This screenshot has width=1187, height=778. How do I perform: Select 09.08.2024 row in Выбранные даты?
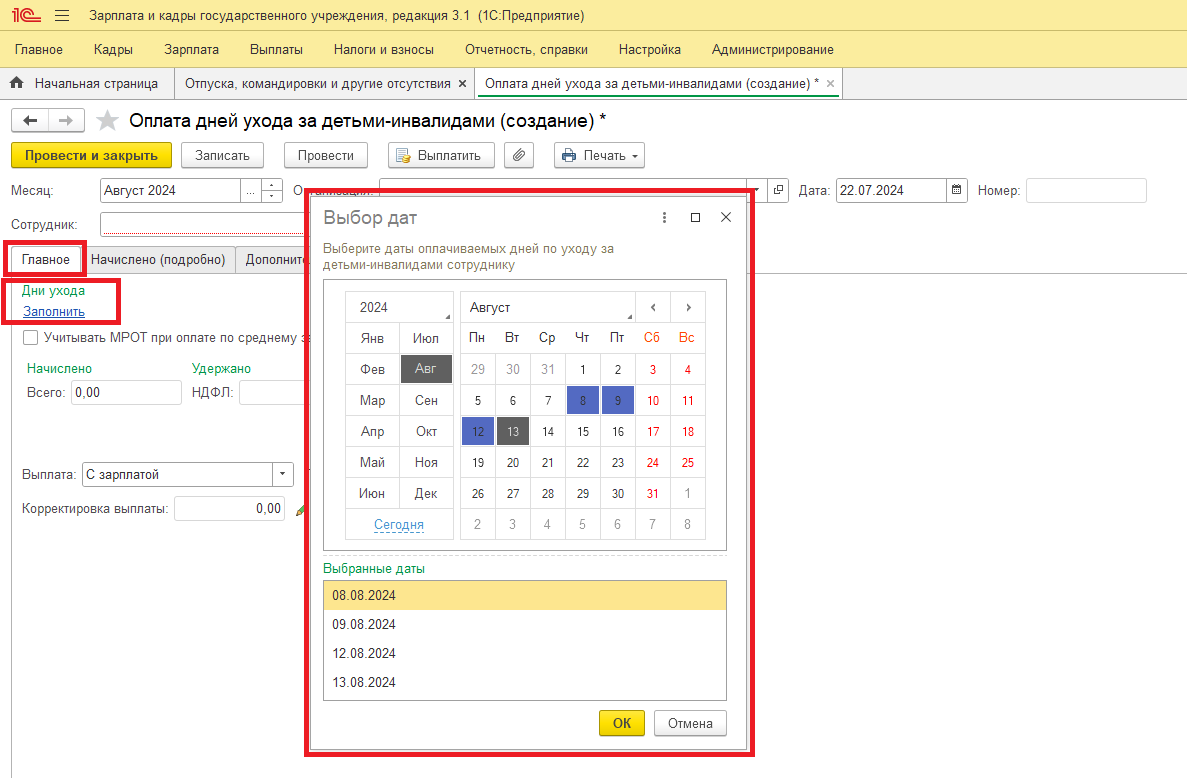click(525, 624)
